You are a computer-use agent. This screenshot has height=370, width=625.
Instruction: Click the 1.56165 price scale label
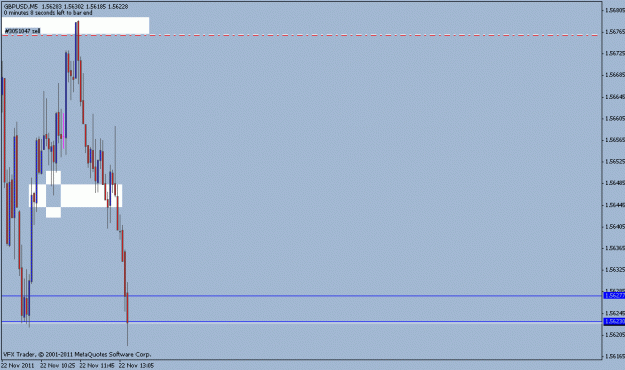point(615,356)
